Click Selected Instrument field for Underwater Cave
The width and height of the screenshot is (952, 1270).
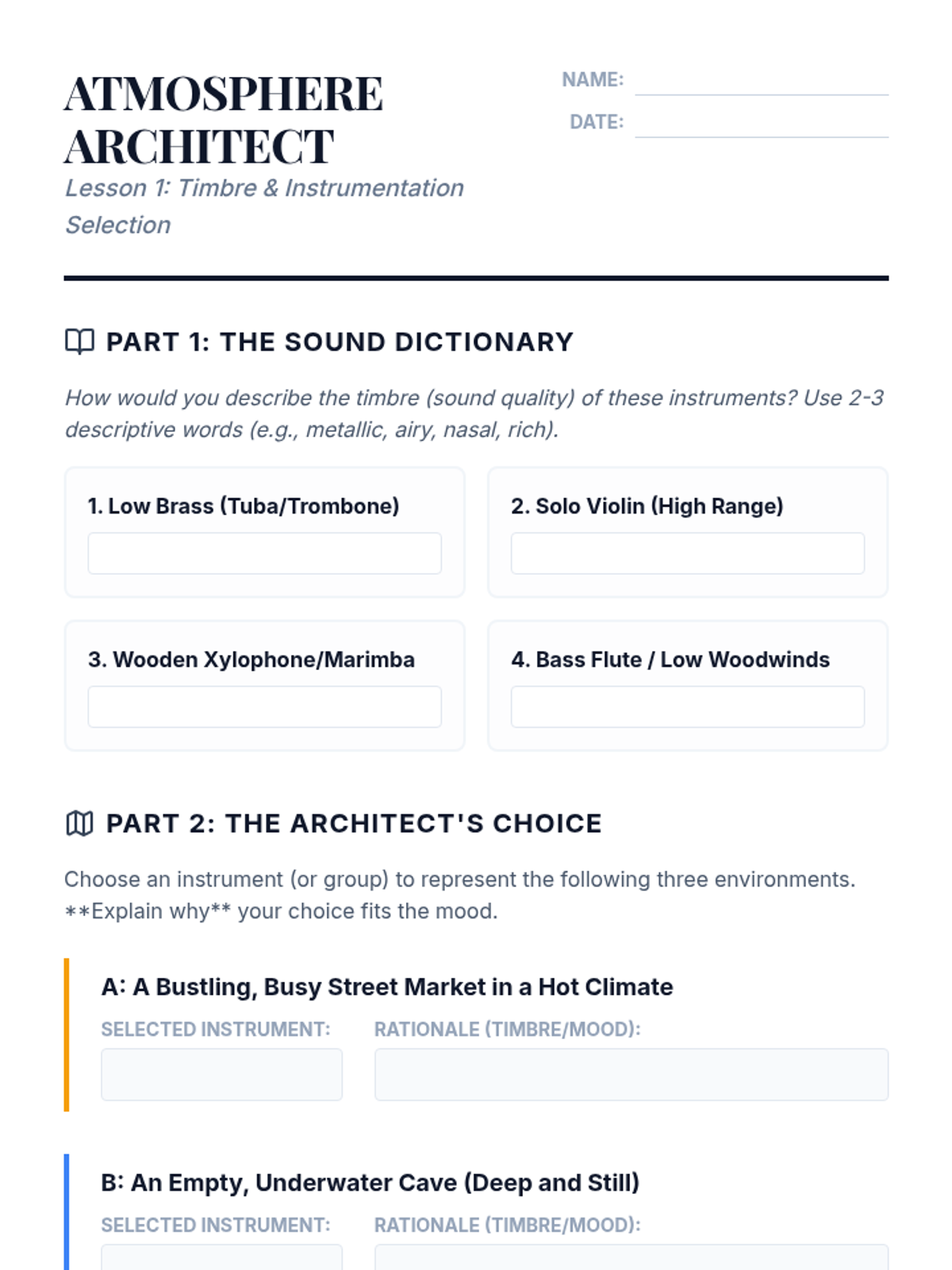[x=221, y=1257]
